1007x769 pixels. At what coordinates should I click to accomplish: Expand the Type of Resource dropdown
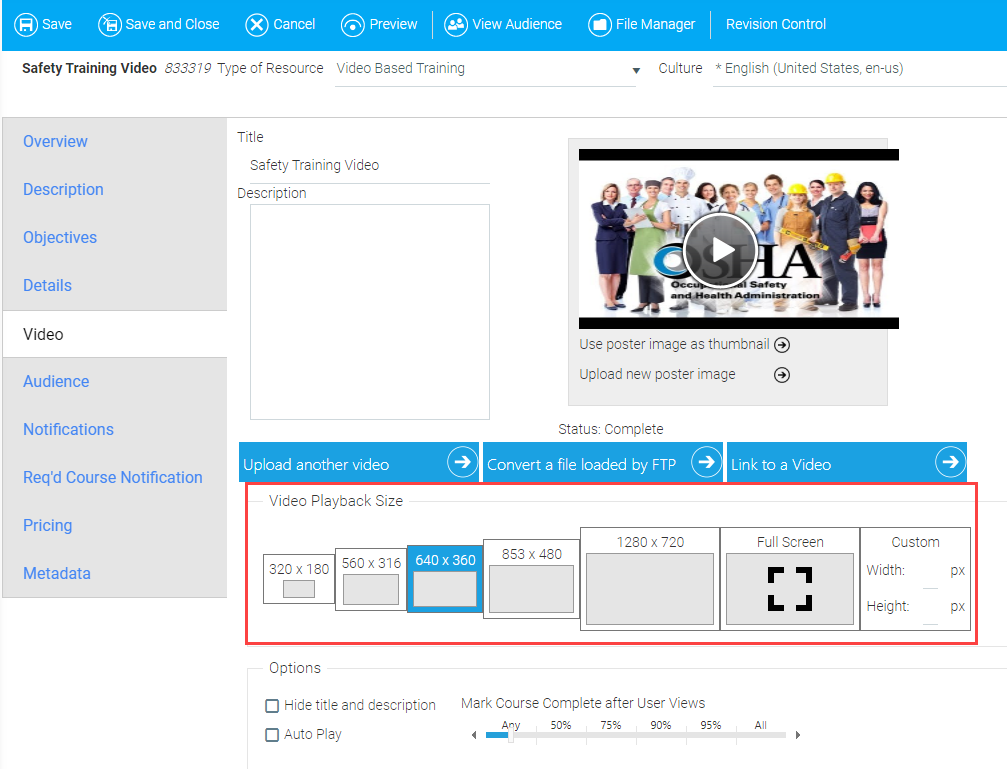[x=636, y=70]
